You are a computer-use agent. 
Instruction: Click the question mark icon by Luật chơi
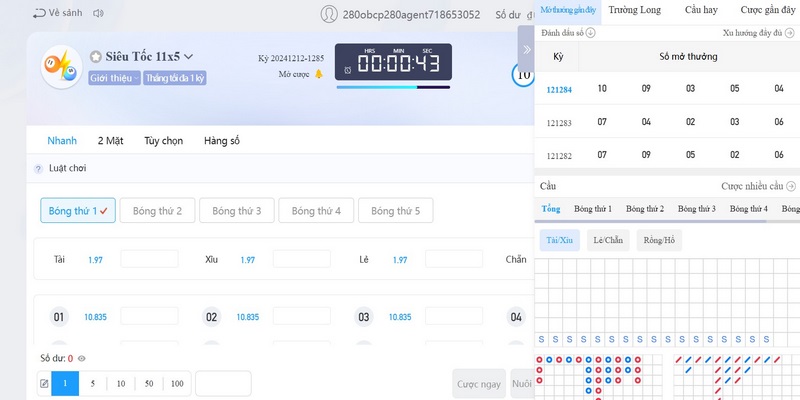coord(38,169)
